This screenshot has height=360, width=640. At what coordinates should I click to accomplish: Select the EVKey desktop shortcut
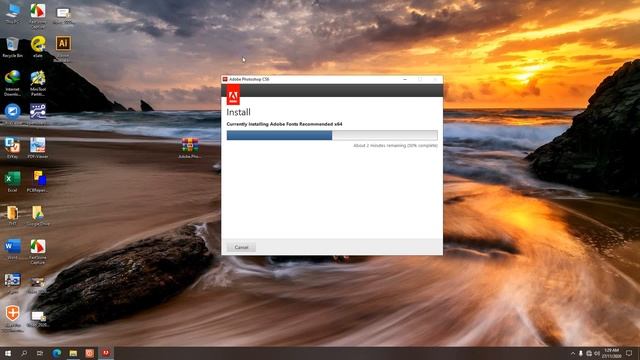point(13,148)
